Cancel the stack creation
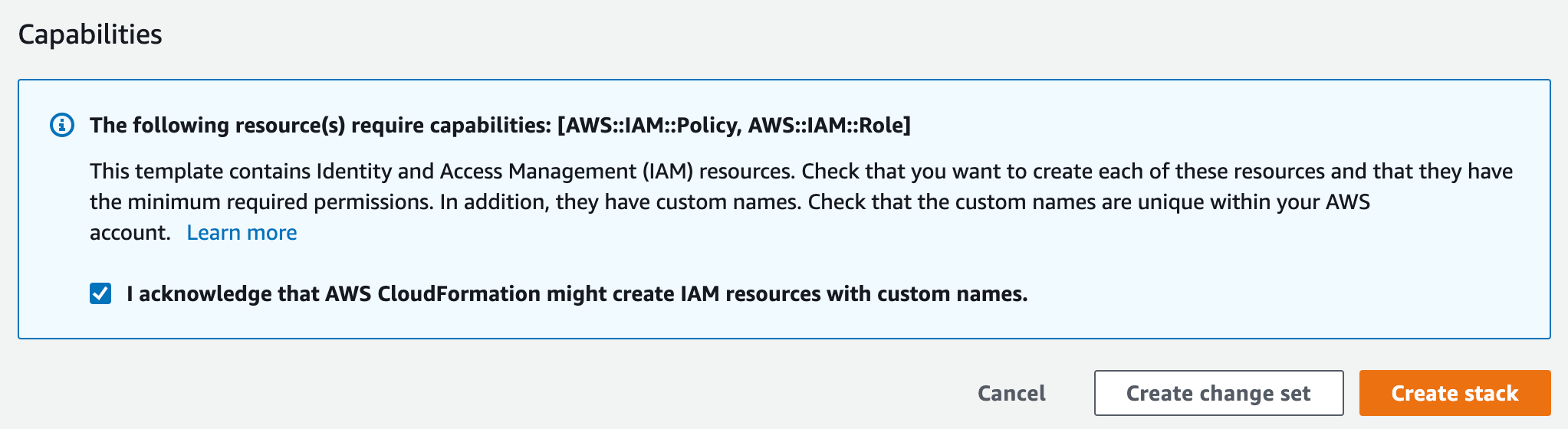 pos(1011,393)
